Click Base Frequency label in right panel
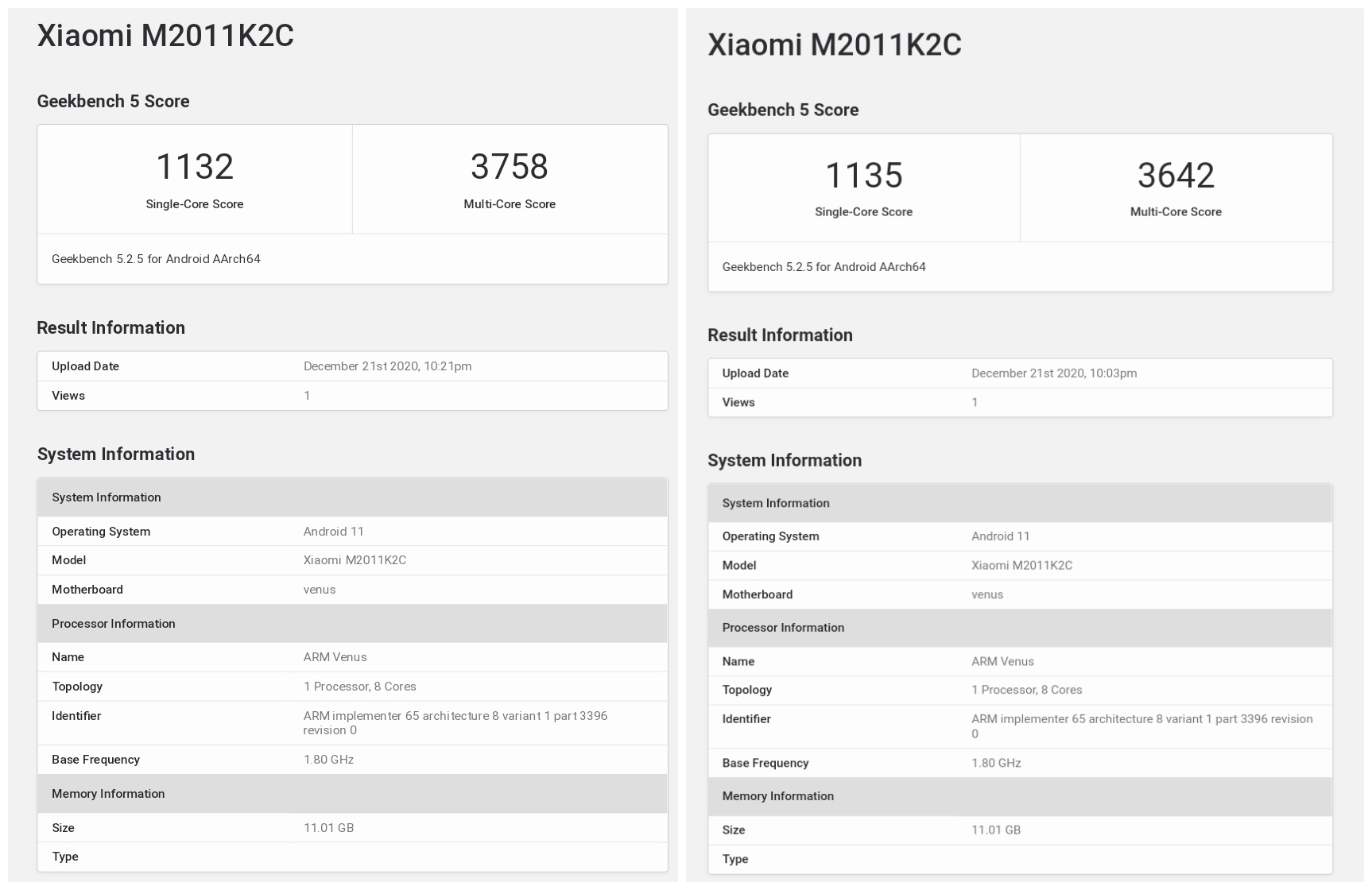1372x890 pixels. click(x=765, y=764)
